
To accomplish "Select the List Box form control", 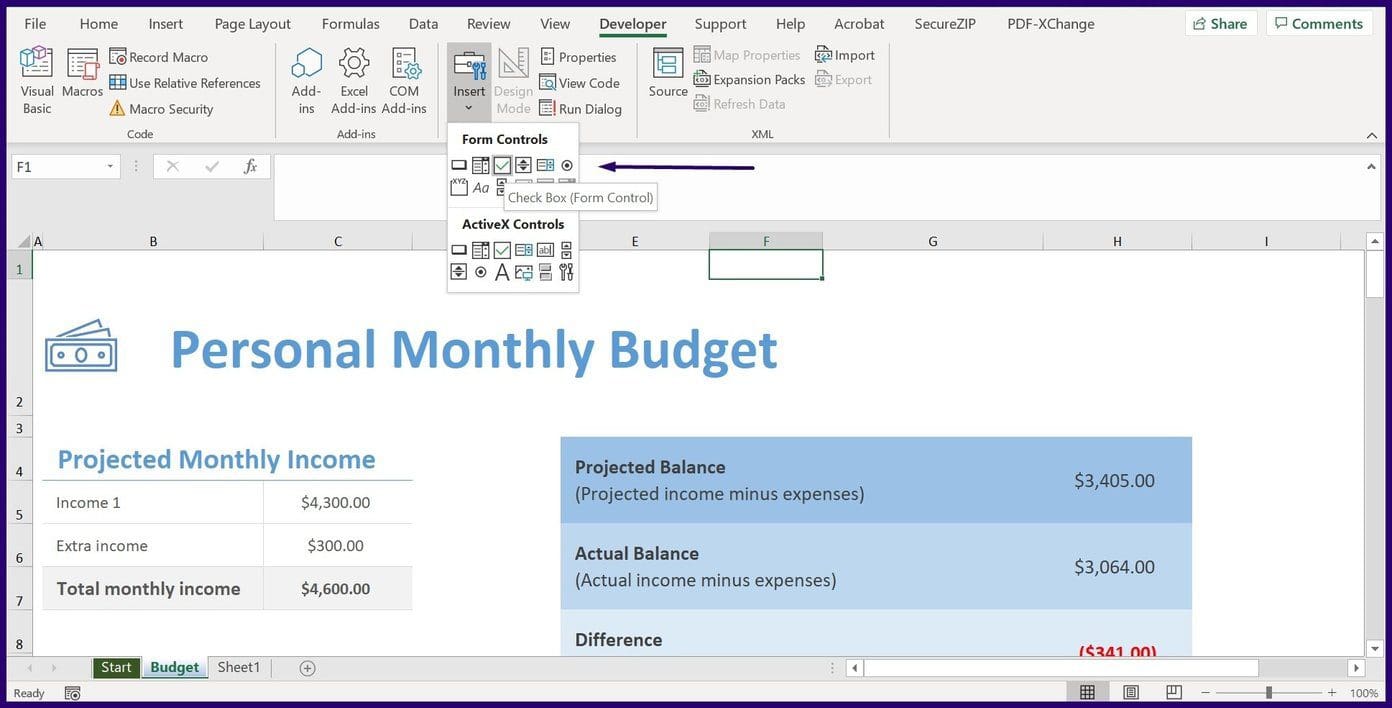I will pyautogui.click(x=545, y=165).
